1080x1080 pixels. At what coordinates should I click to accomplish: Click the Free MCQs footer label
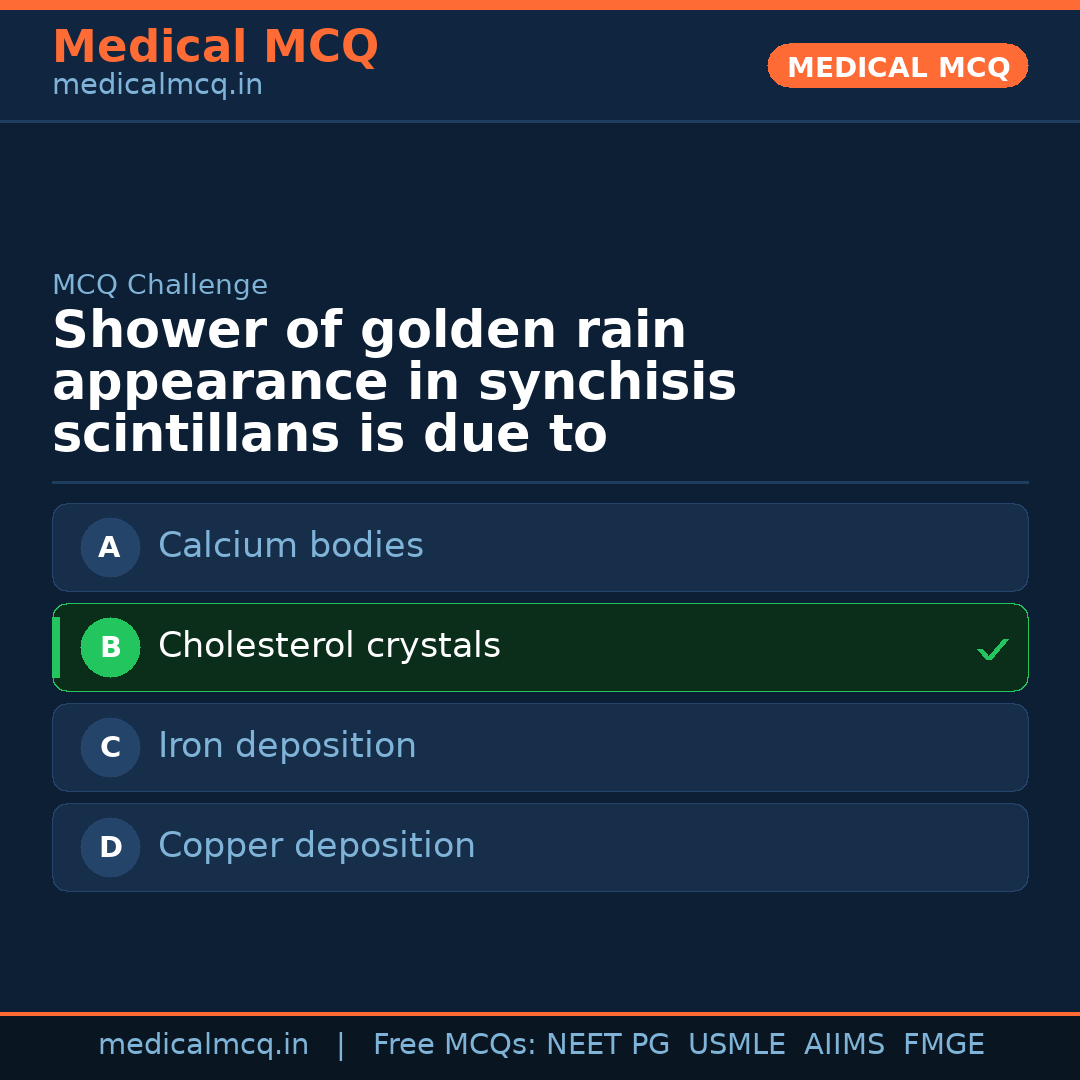tap(454, 1045)
